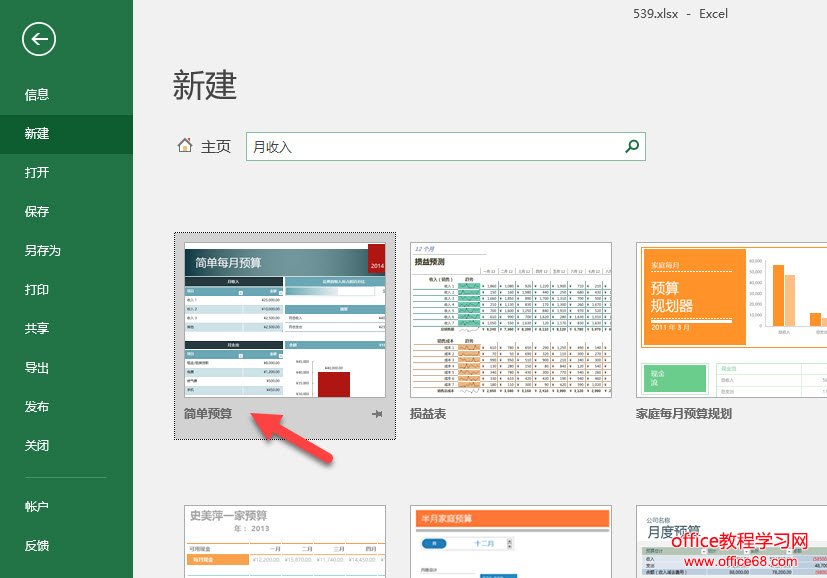Open 另存为 in the sidebar
This screenshot has width=827, height=578.
[43, 251]
